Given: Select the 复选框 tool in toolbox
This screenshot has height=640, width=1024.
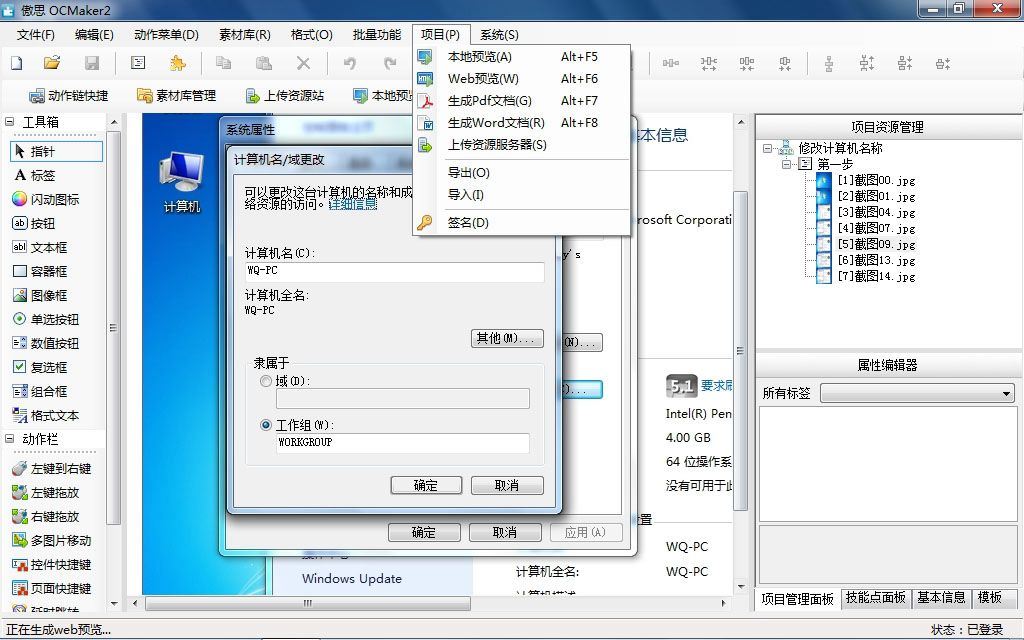Looking at the screenshot, I should click(x=40, y=367).
